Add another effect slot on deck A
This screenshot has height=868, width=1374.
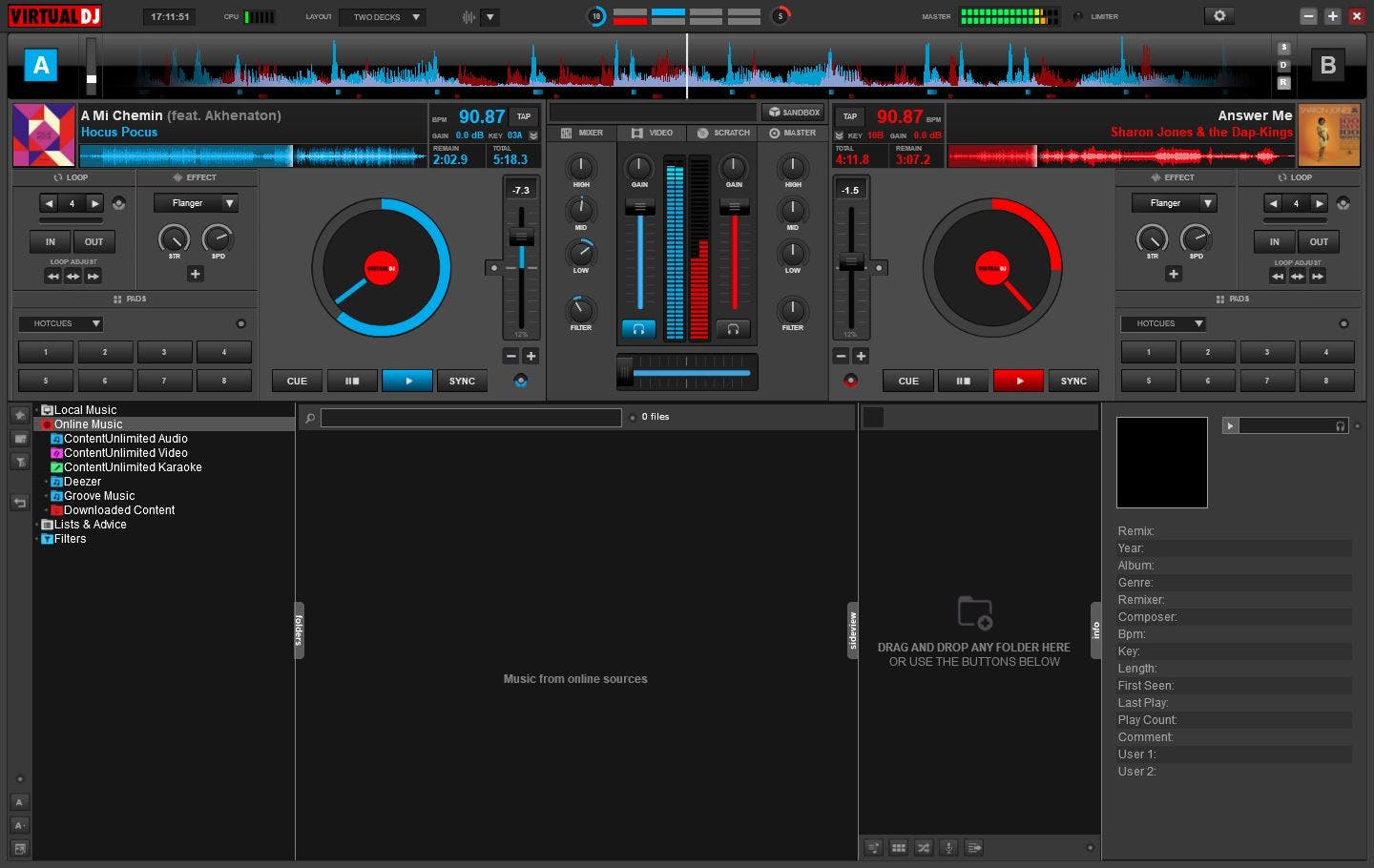click(x=195, y=274)
